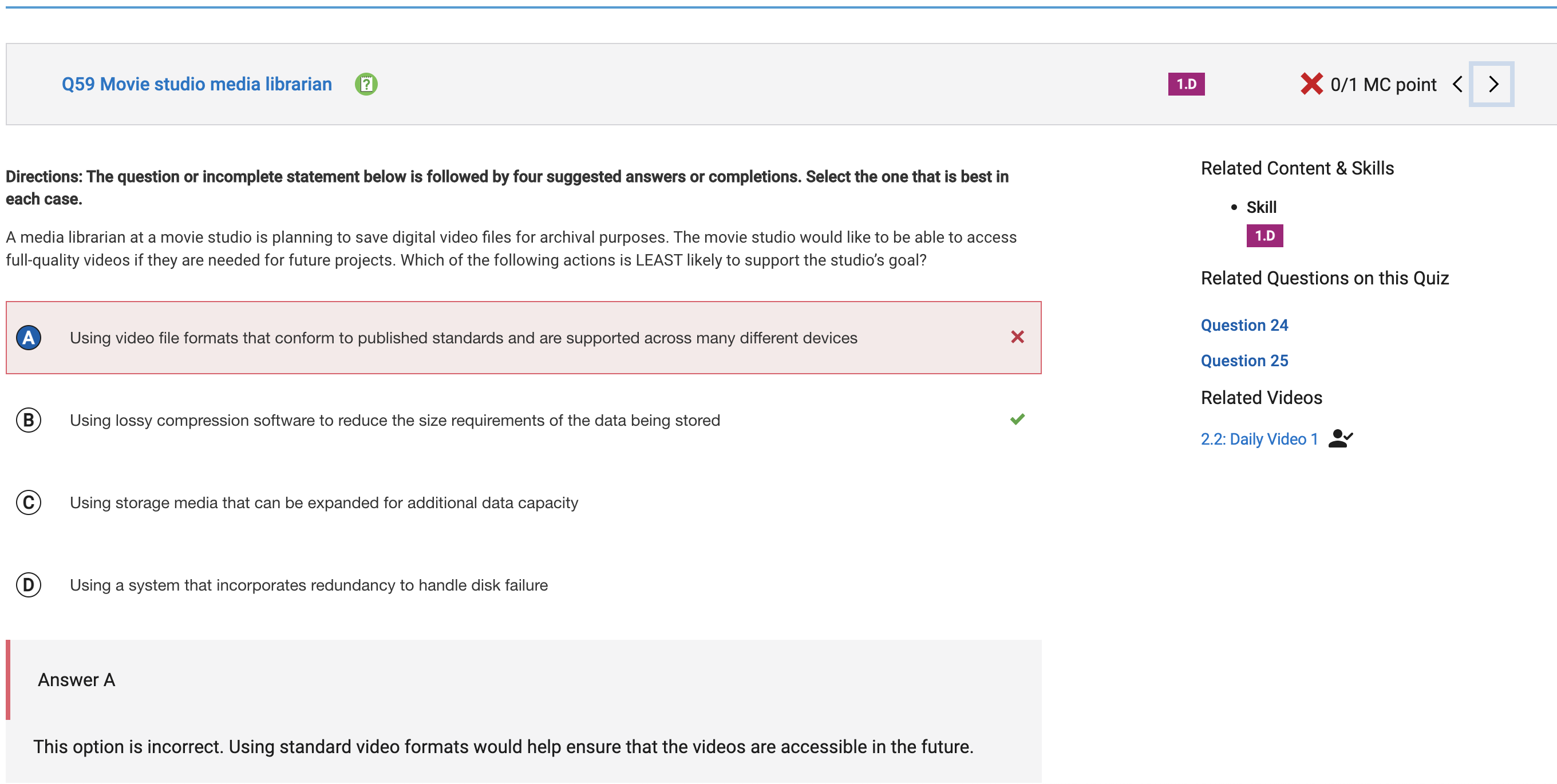Image resolution: width=1557 pixels, height=784 pixels.
Task: Click the Answer A explanation panel
Action: click(x=523, y=711)
